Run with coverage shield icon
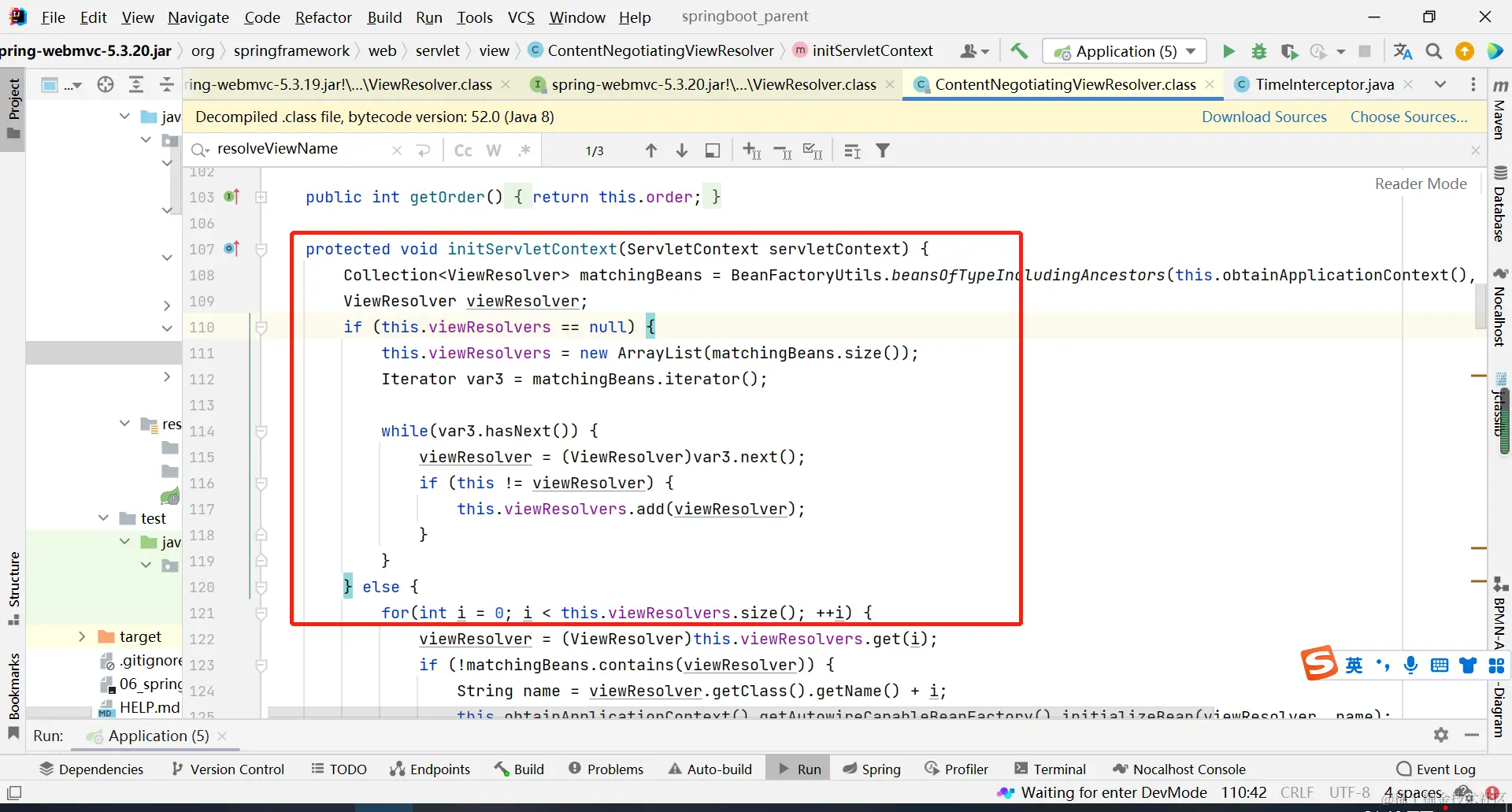 [x=1289, y=51]
